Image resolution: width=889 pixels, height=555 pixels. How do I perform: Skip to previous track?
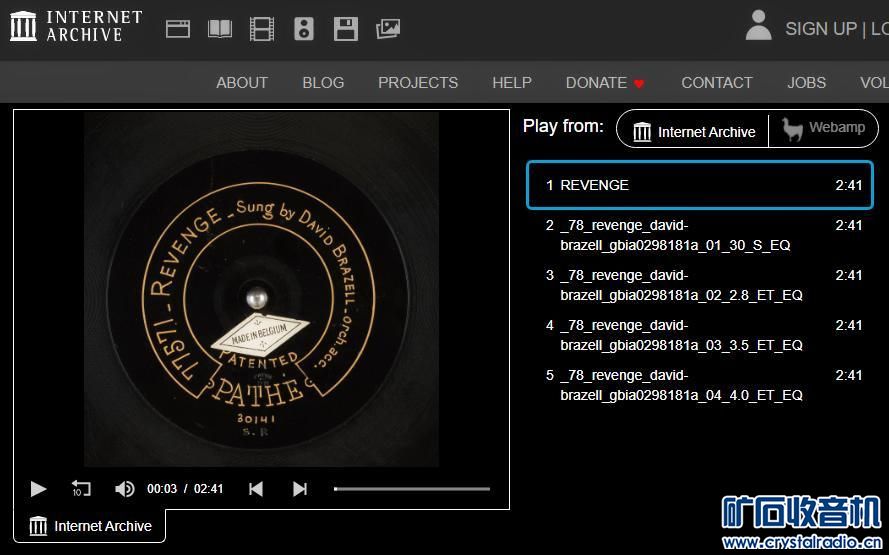[256, 489]
